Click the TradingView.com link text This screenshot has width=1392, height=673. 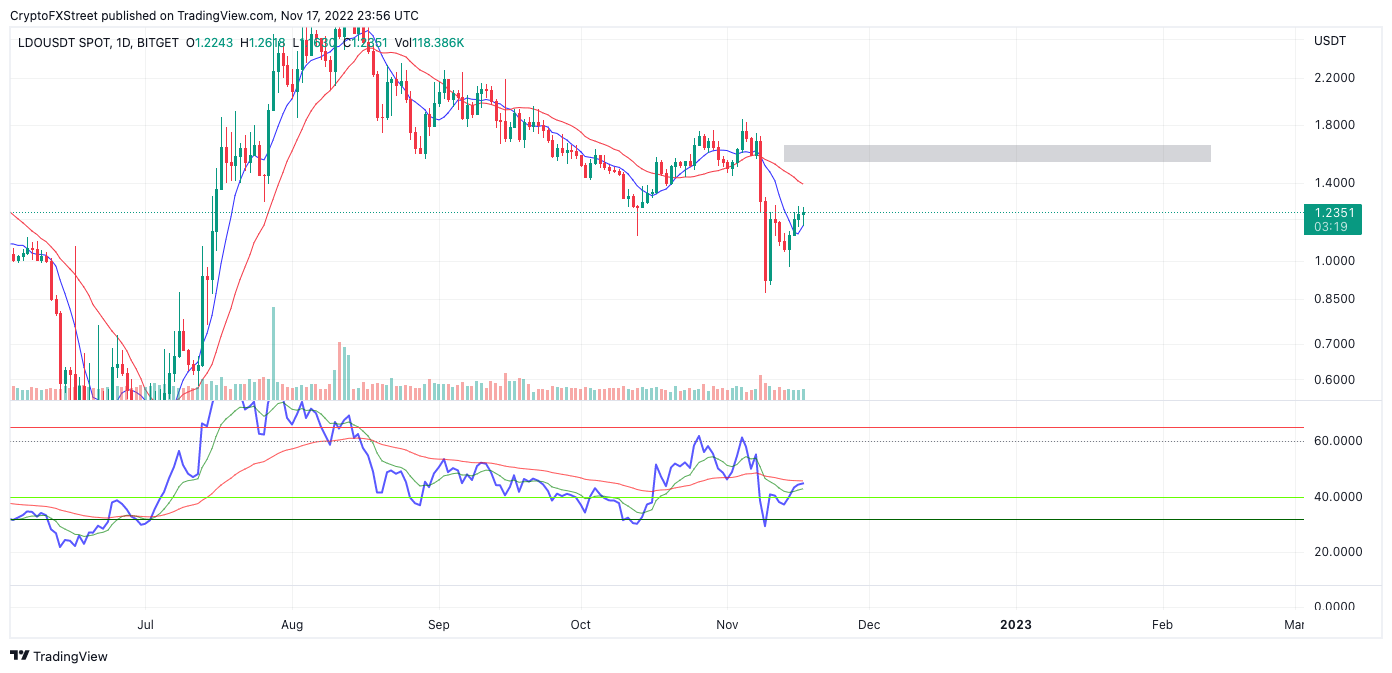pos(225,15)
